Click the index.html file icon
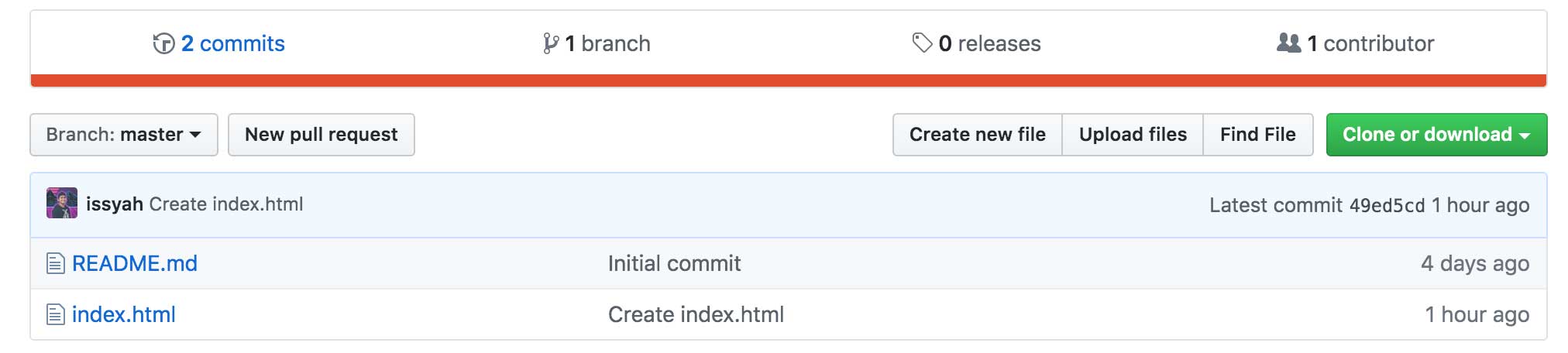 pyautogui.click(x=55, y=314)
